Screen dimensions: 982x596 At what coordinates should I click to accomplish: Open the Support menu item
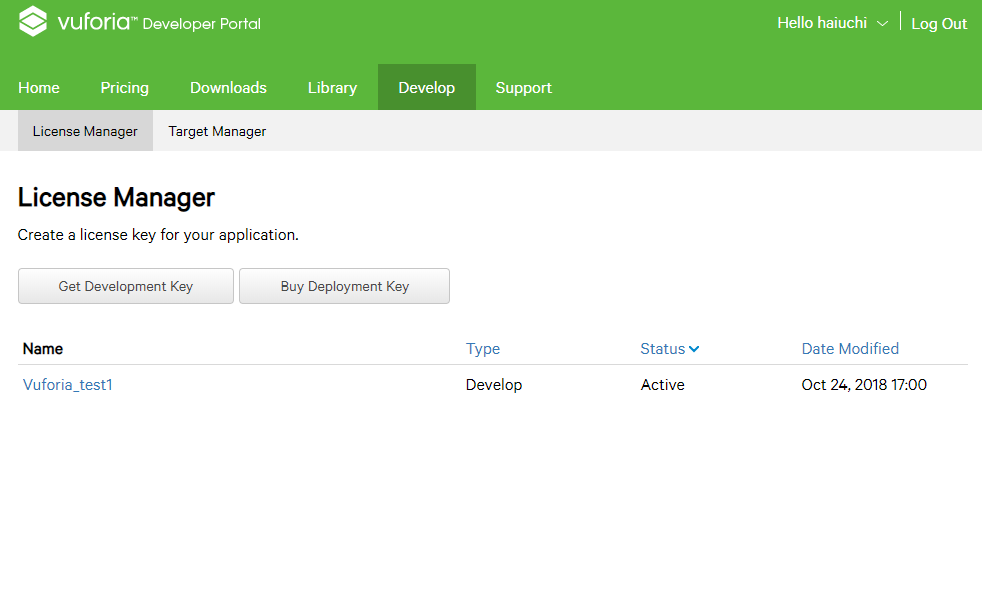[x=524, y=88]
